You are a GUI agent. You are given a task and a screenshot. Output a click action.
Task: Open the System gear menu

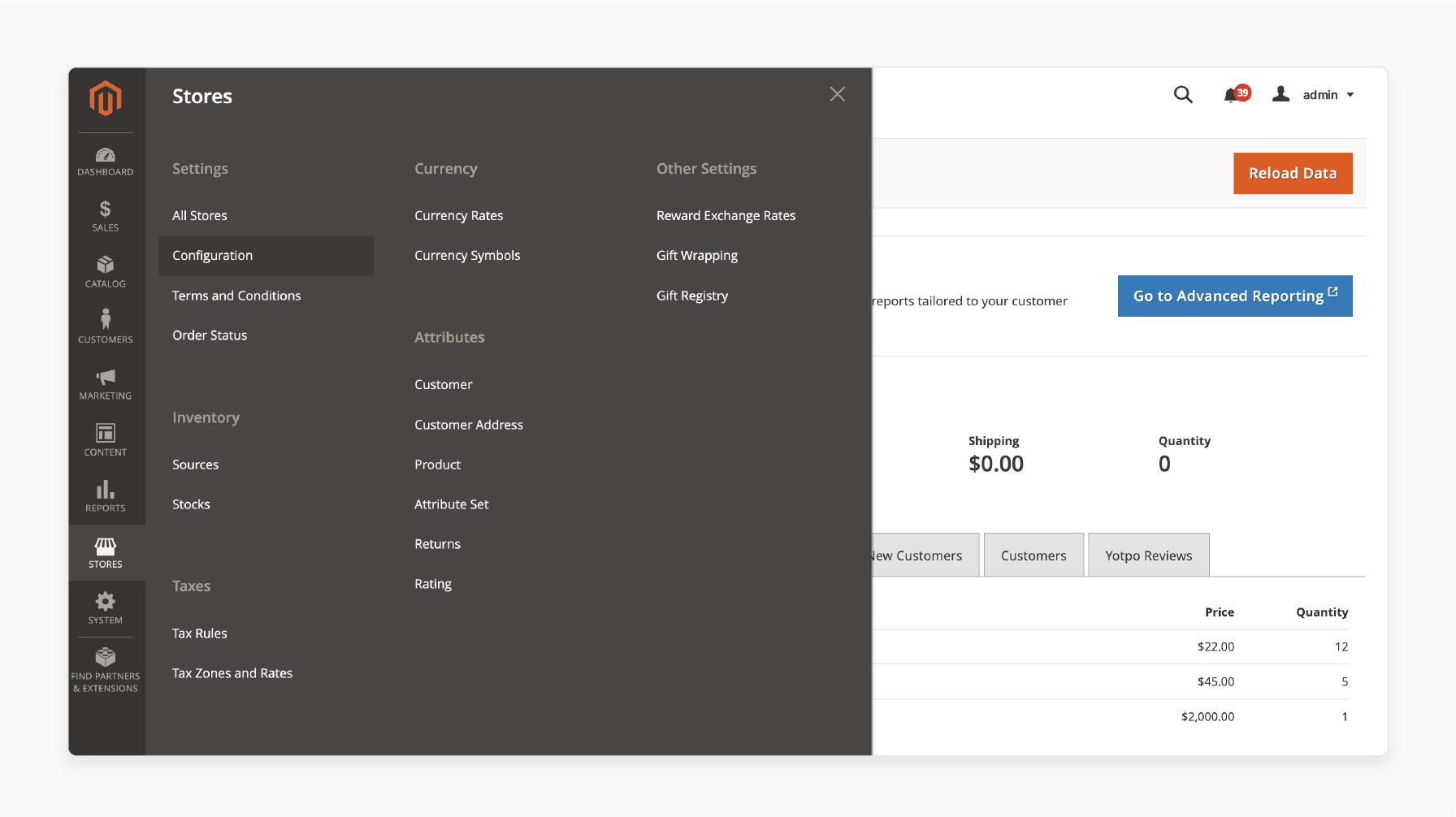tap(106, 607)
